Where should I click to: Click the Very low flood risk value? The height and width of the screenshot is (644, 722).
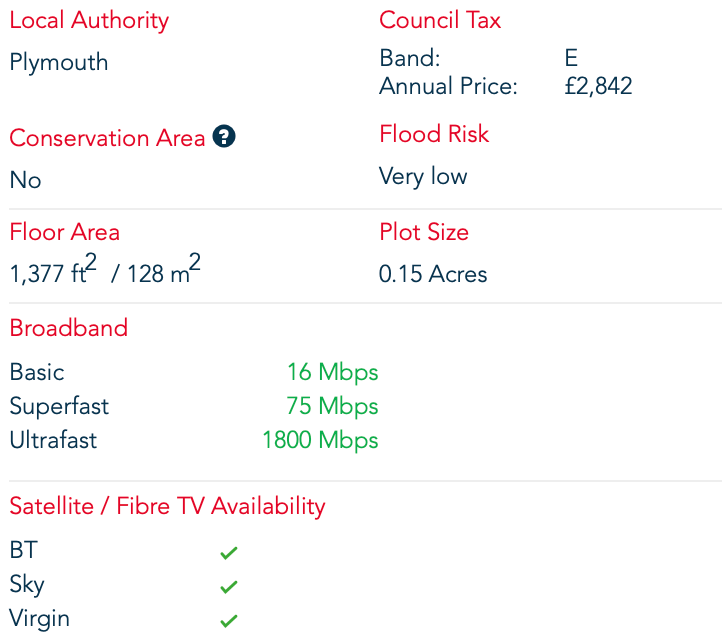423,177
